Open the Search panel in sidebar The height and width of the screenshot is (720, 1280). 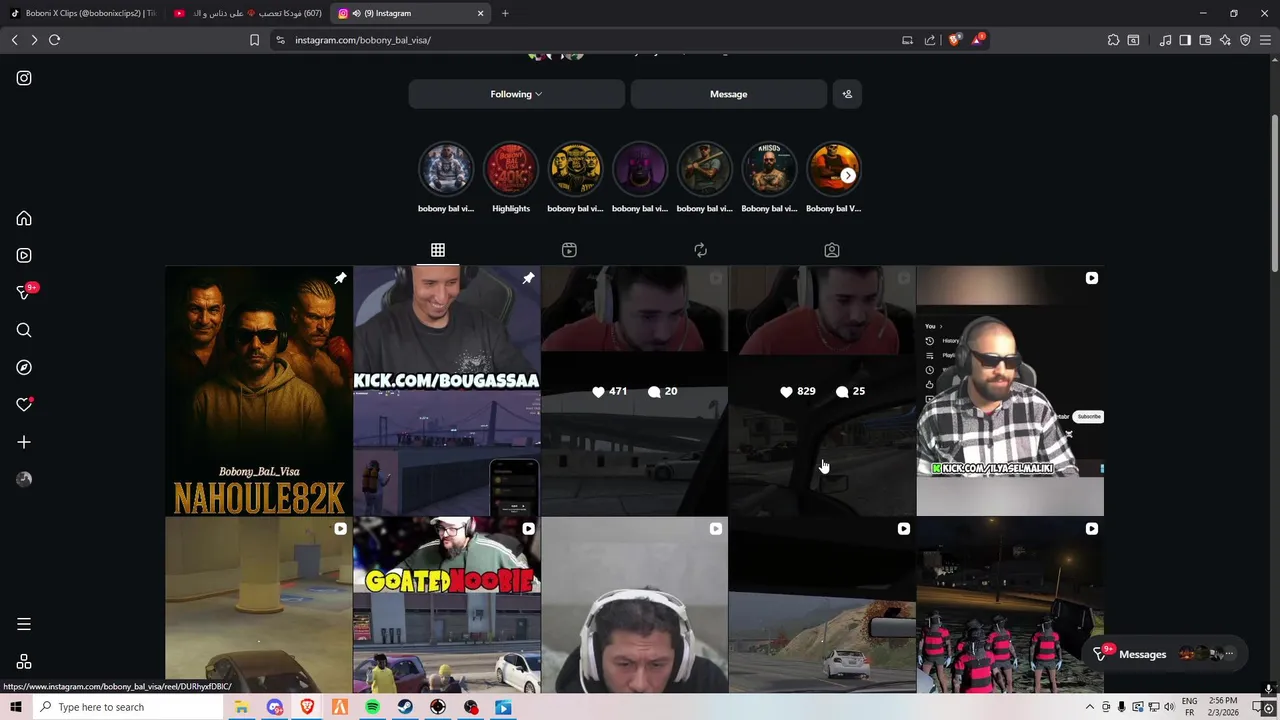tap(24, 330)
